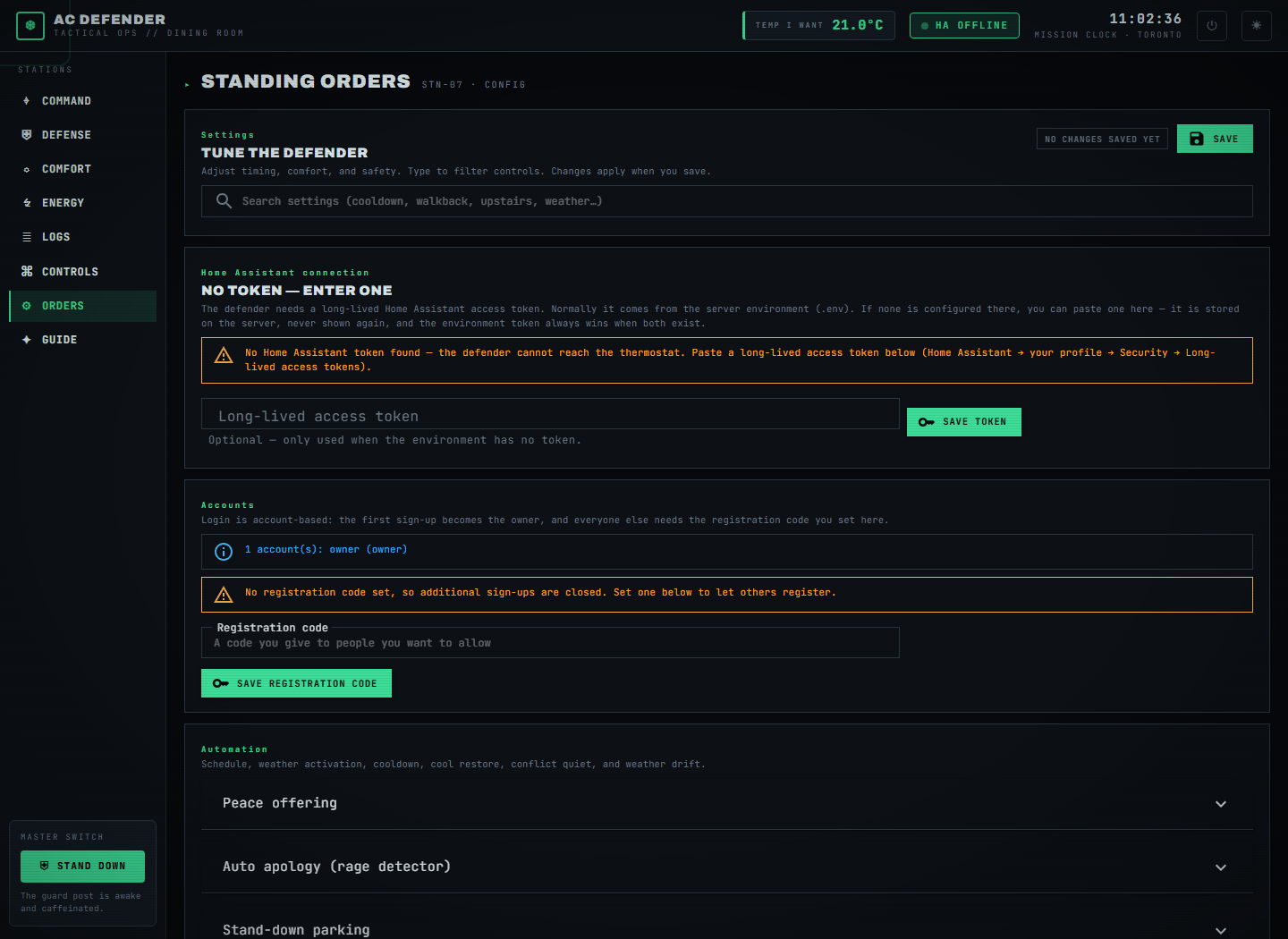
Task: Toggle the light/dark theme sun icon
Action: point(1257,26)
